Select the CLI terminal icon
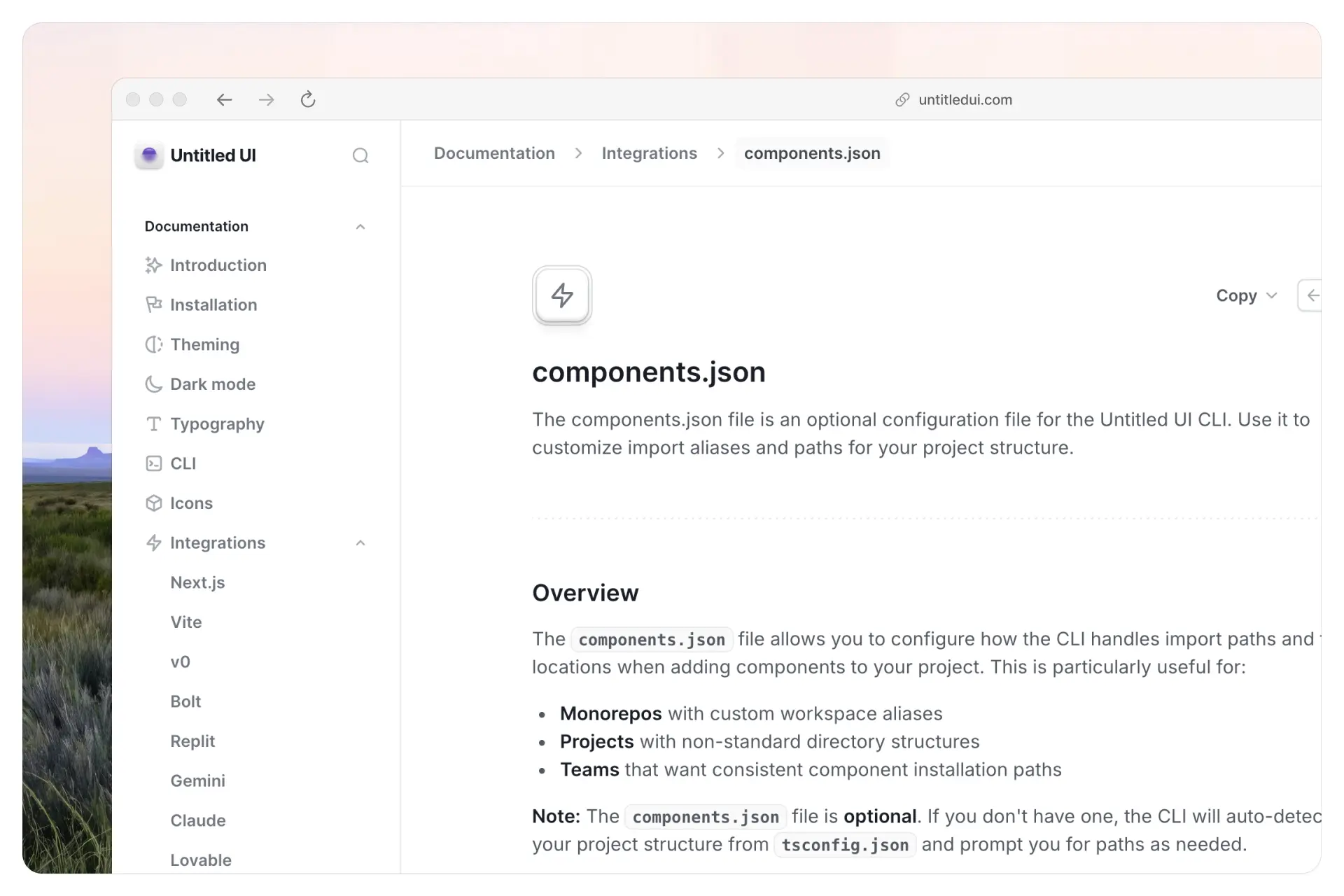The image size is (1344, 896). pyautogui.click(x=155, y=463)
